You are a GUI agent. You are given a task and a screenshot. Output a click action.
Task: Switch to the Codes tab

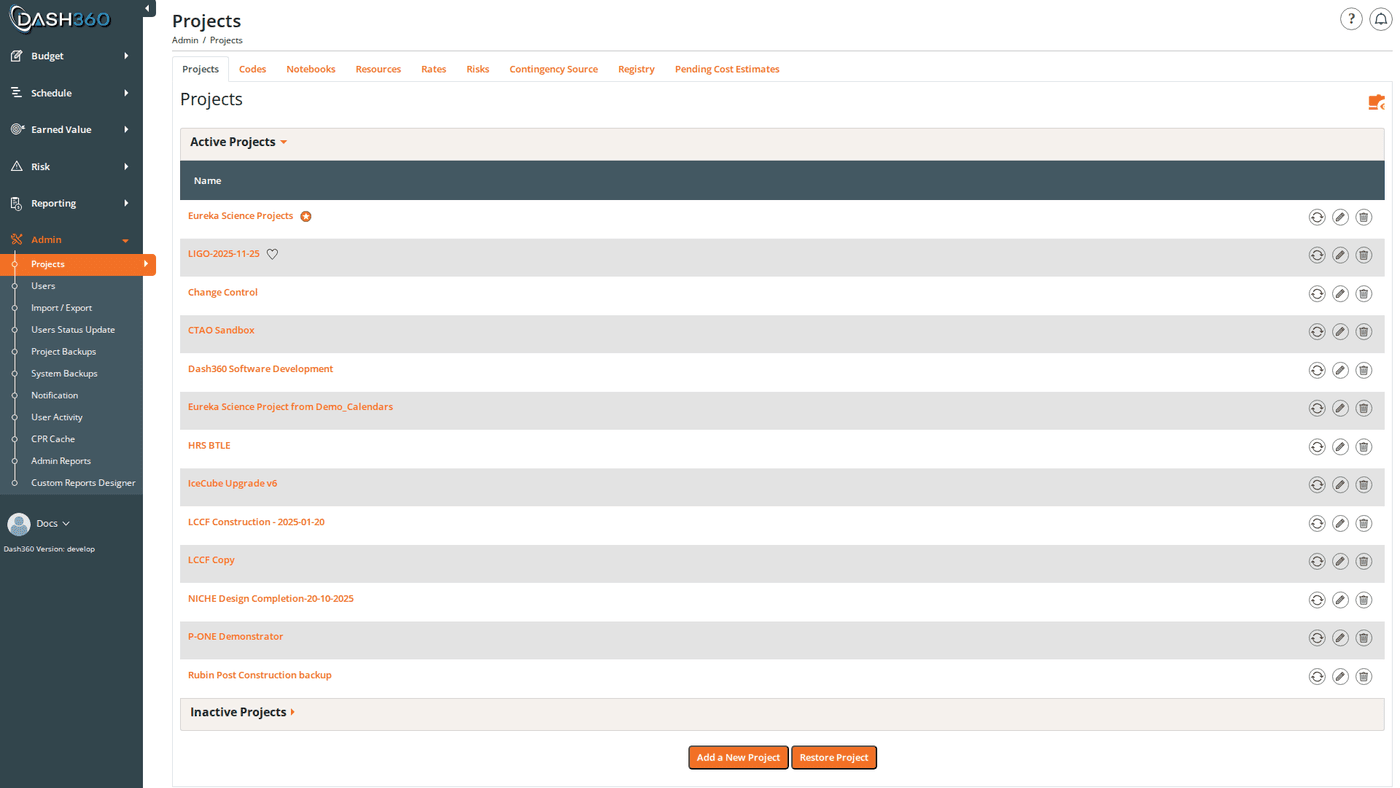[x=252, y=69]
